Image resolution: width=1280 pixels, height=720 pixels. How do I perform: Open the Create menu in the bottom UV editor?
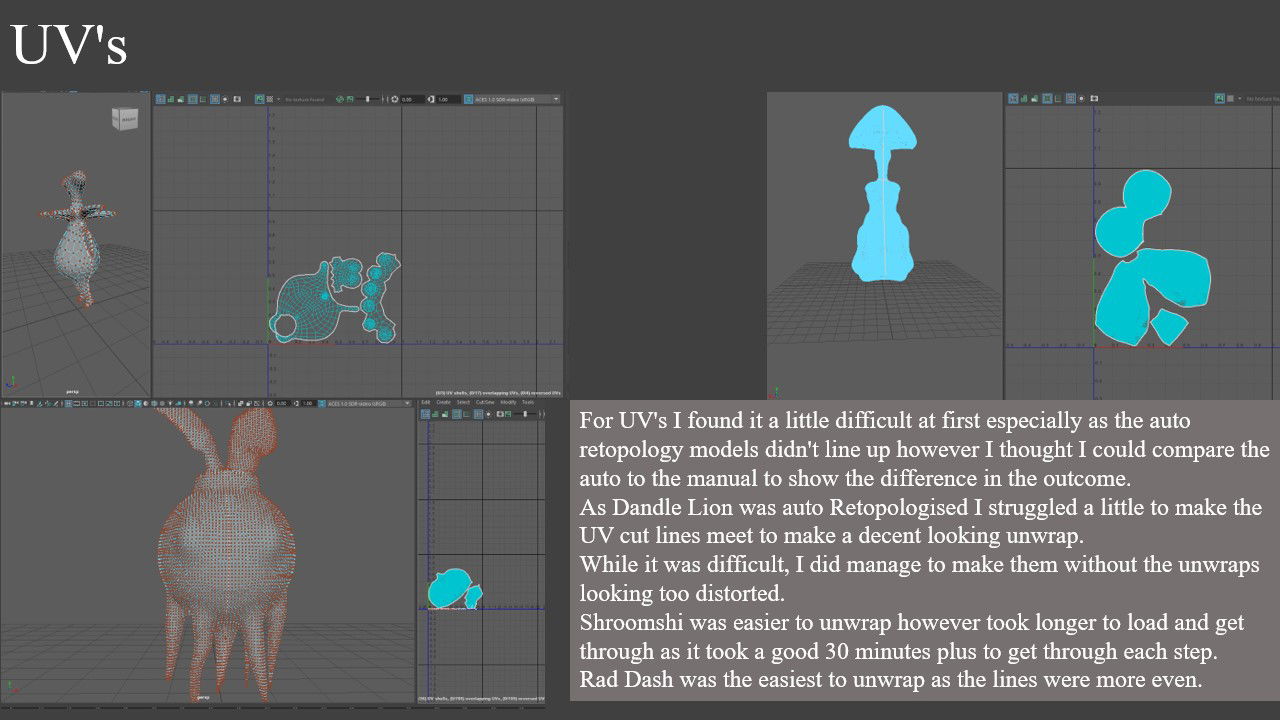tap(443, 403)
